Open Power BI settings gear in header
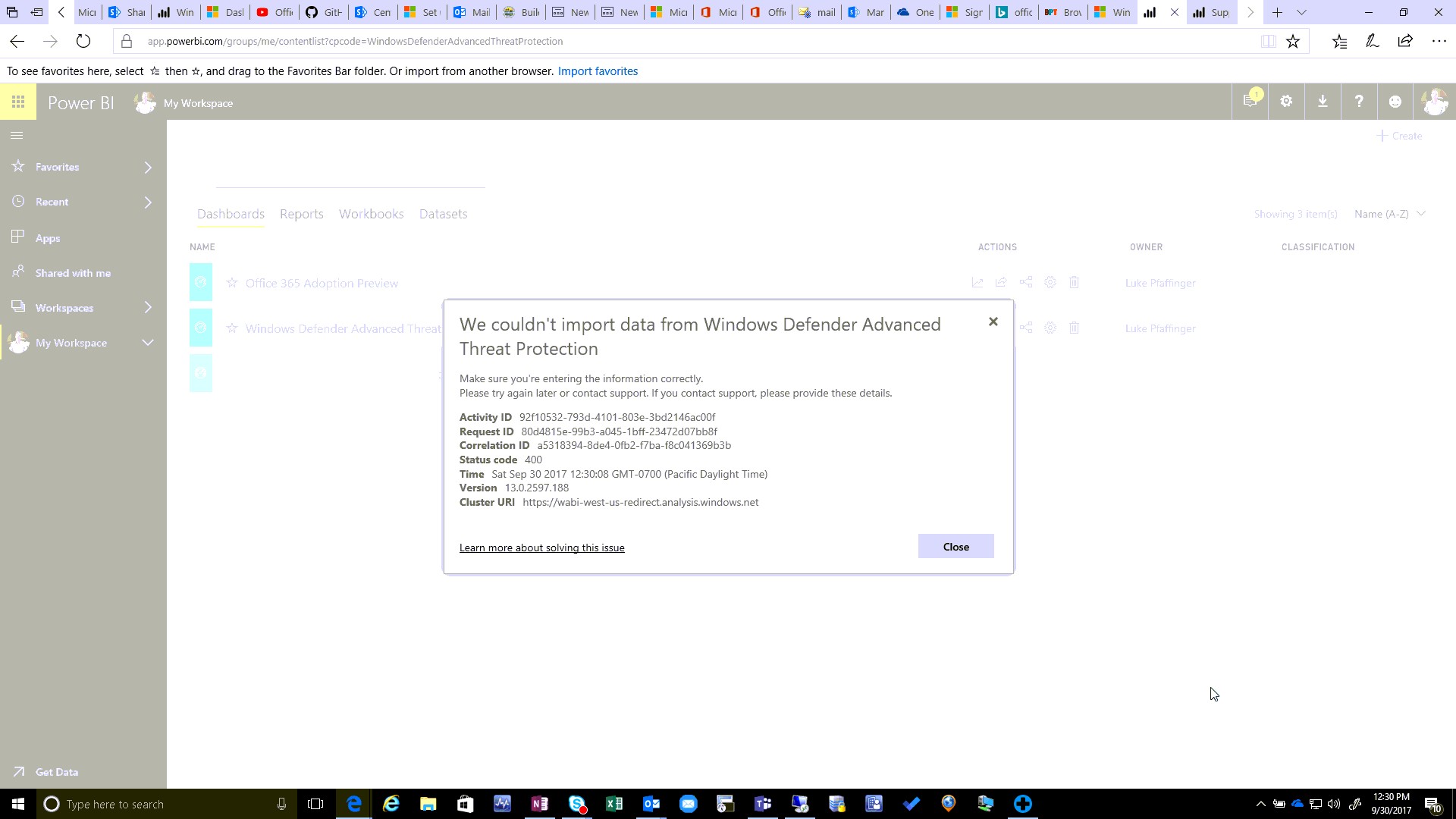Screen dimensions: 1456x819 (x=1286, y=102)
